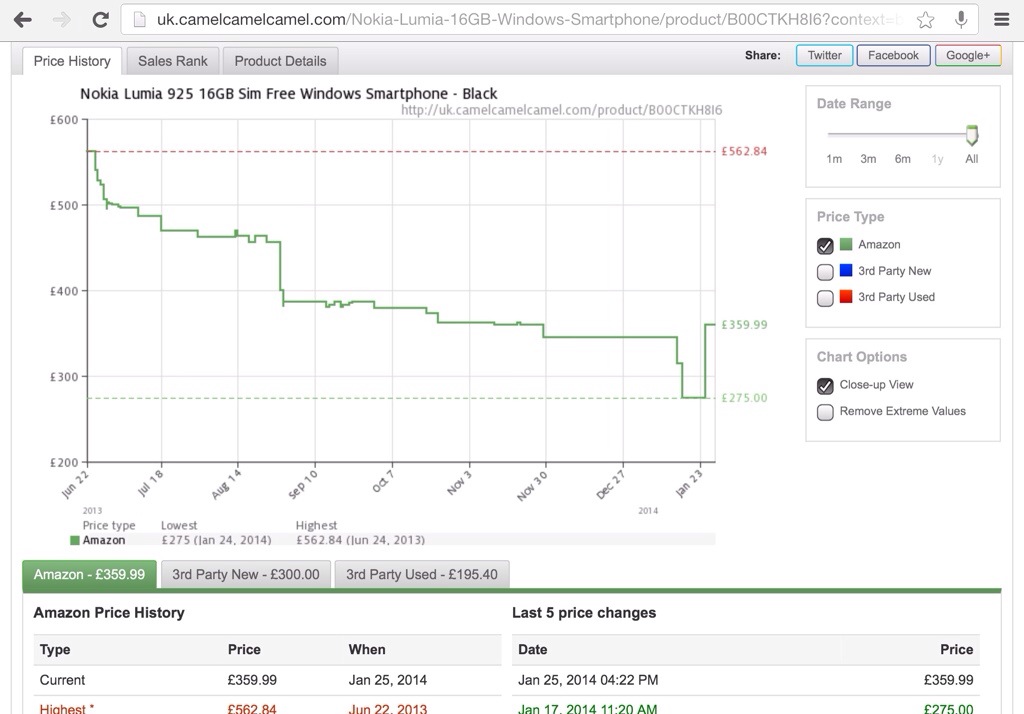
Task: Click the browser forward arrow
Action: (61, 19)
